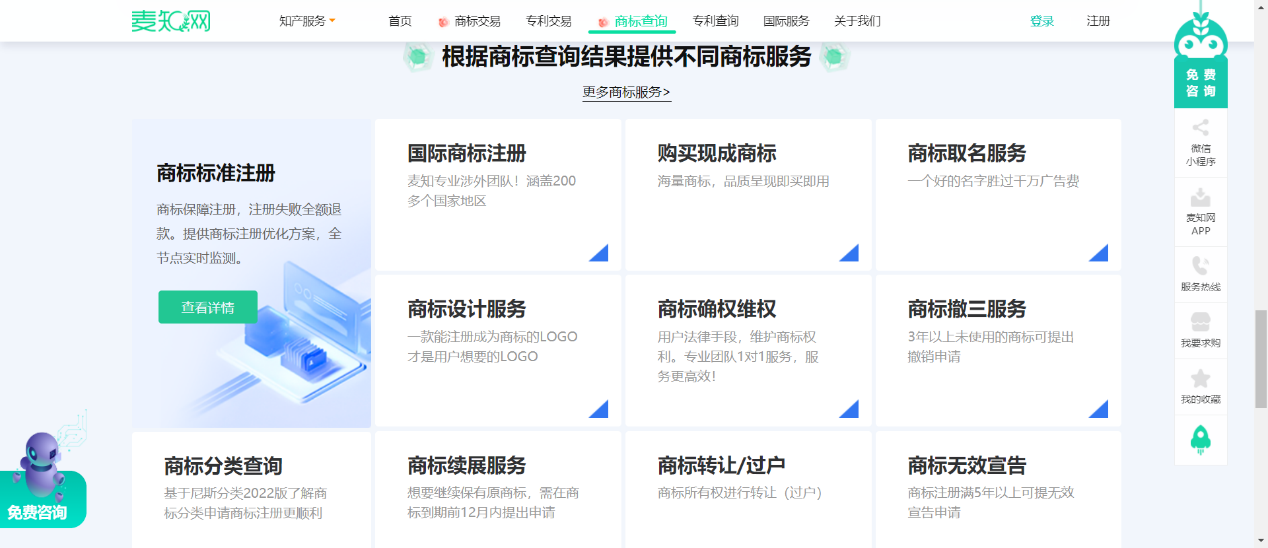Image resolution: width=1268 pixels, height=548 pixels.
Task: Open the 商标取名服务 card
Action: (998, 195)
